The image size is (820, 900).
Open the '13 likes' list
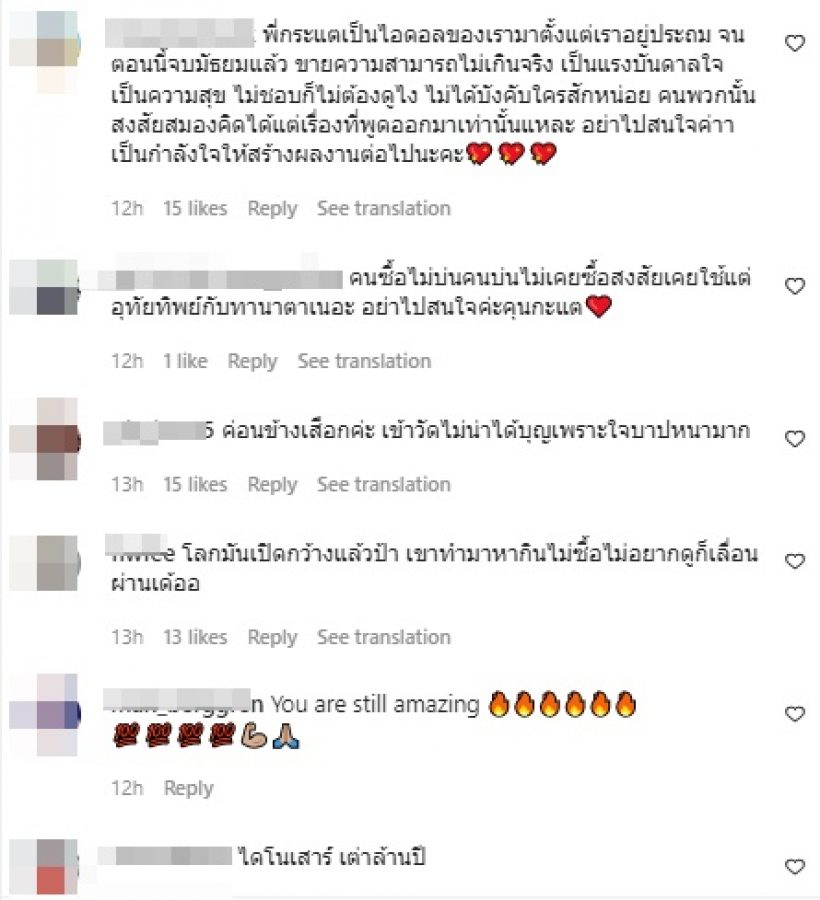tap(195, 637)
